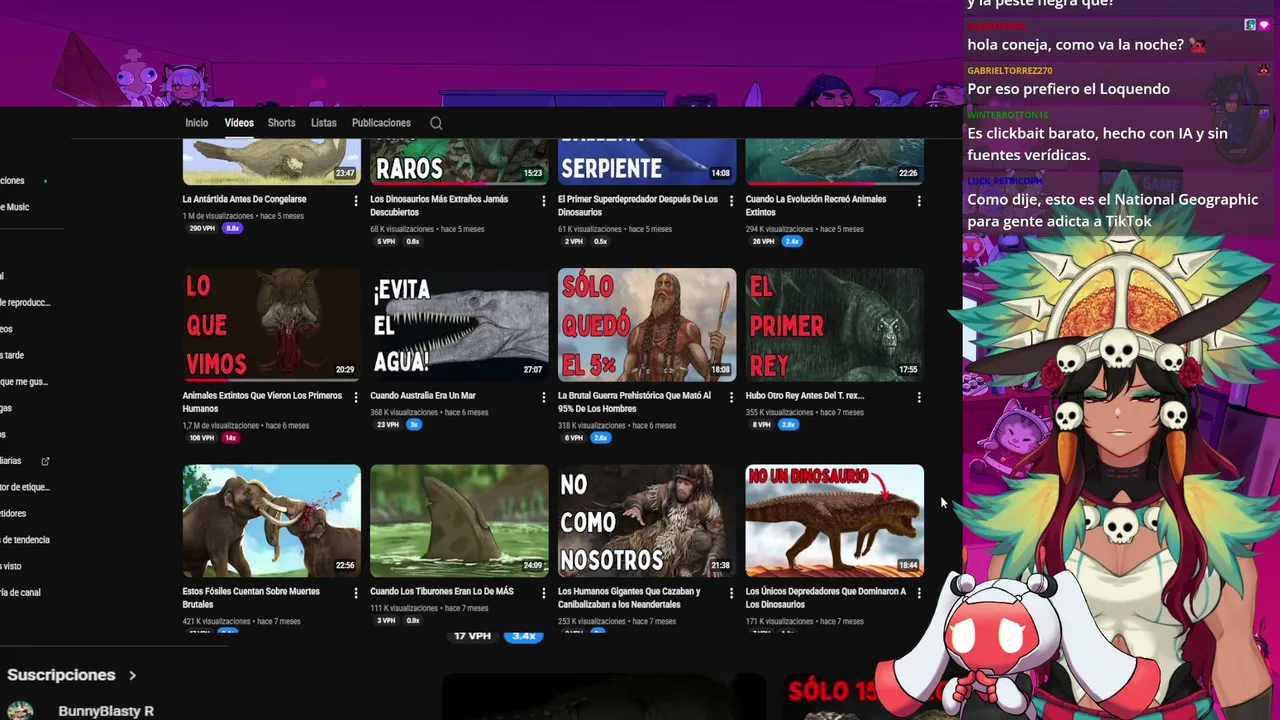Open options menu for 'Los Humanos Gigantes' video
Screen dimensions: 1280x720
pos(731,593)
